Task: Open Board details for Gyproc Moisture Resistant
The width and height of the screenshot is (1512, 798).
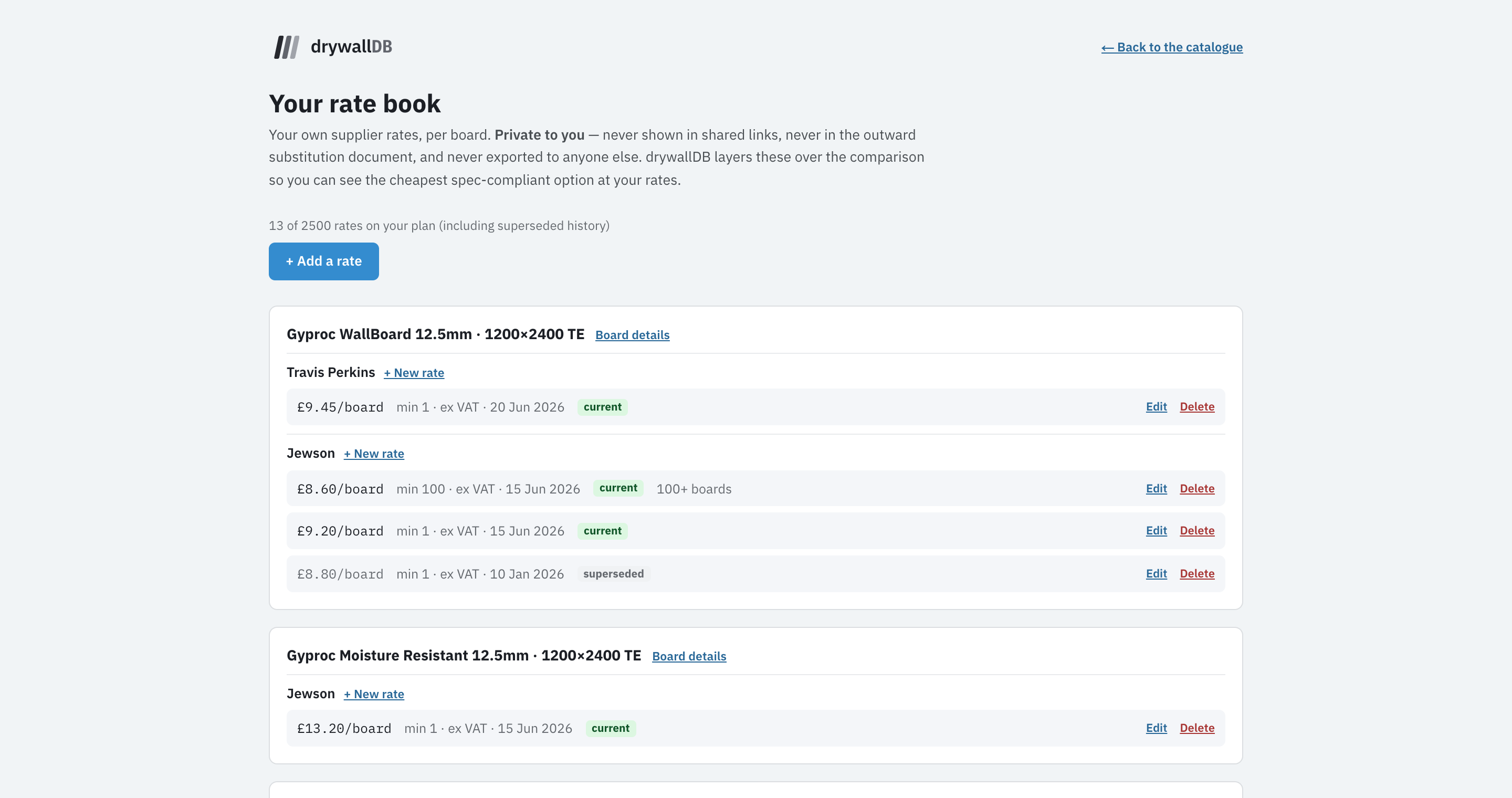Action: point(689,656)
